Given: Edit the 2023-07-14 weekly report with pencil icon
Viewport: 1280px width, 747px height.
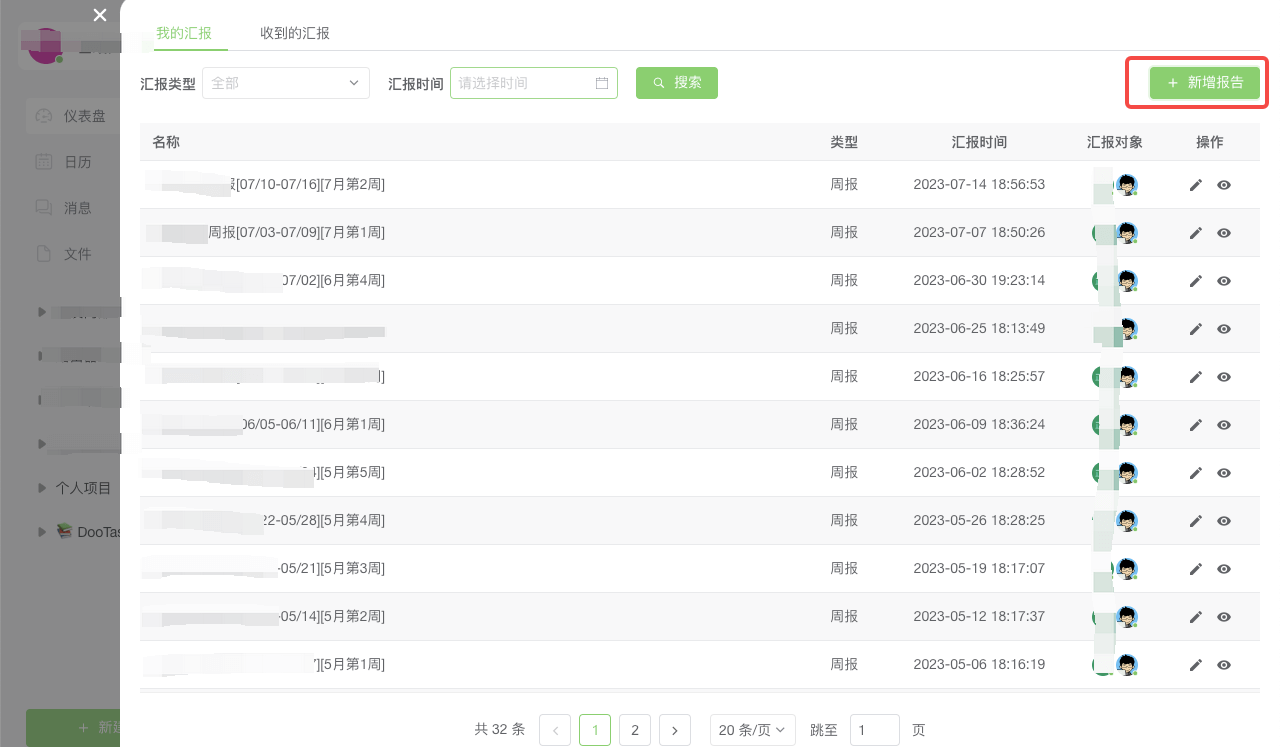Looking at the screenshot, I should click(x=1195, y=185).
